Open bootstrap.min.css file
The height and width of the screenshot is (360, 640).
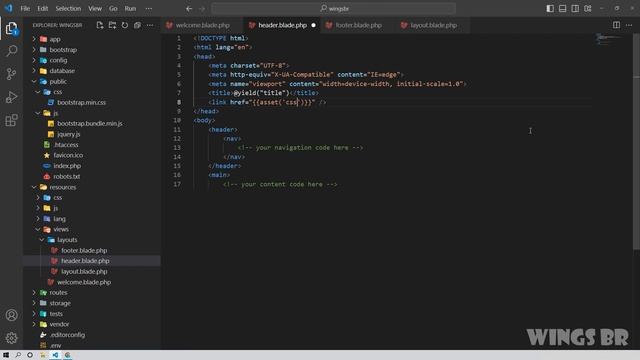tap(82, 102)
